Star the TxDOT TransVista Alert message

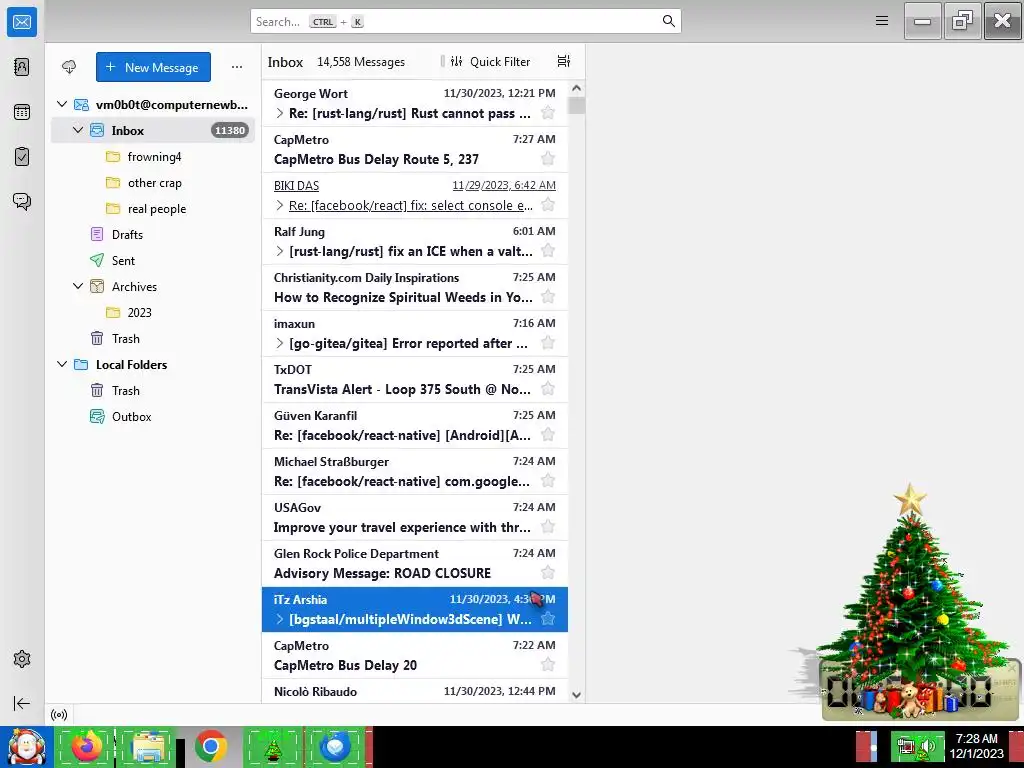(x=548, y=389)
